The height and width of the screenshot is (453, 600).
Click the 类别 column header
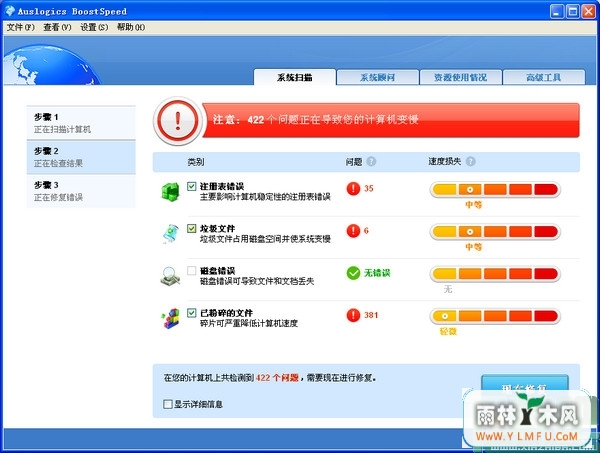(196, 162)
